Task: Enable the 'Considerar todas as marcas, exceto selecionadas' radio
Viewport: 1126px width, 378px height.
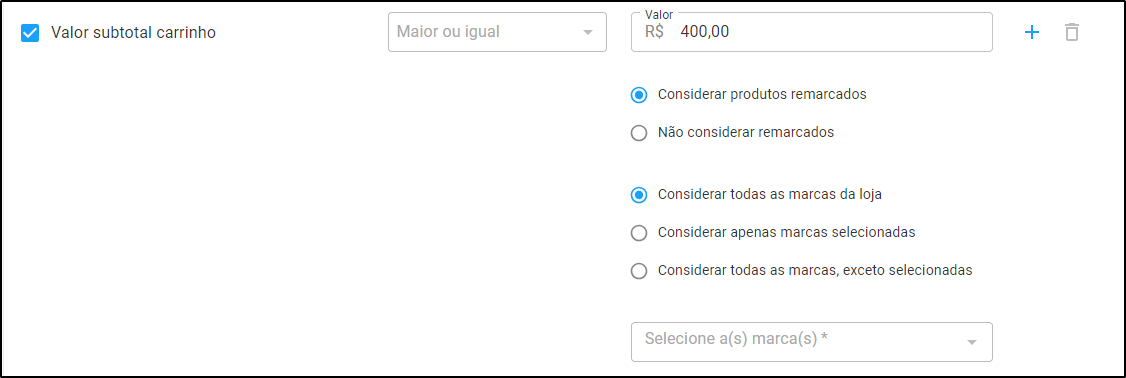Action: tap(638, 271)
